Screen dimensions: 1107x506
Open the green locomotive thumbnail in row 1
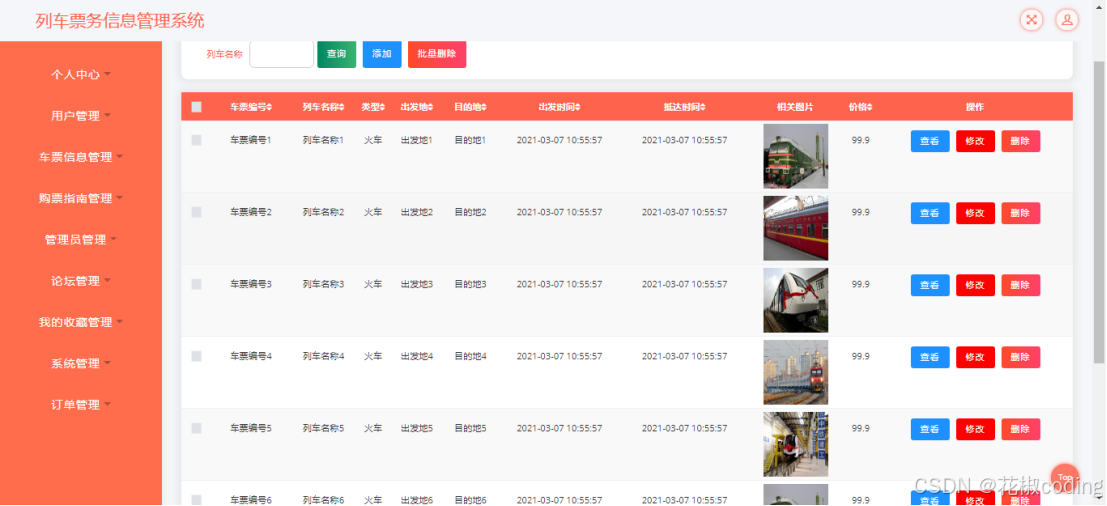[795, 156]
